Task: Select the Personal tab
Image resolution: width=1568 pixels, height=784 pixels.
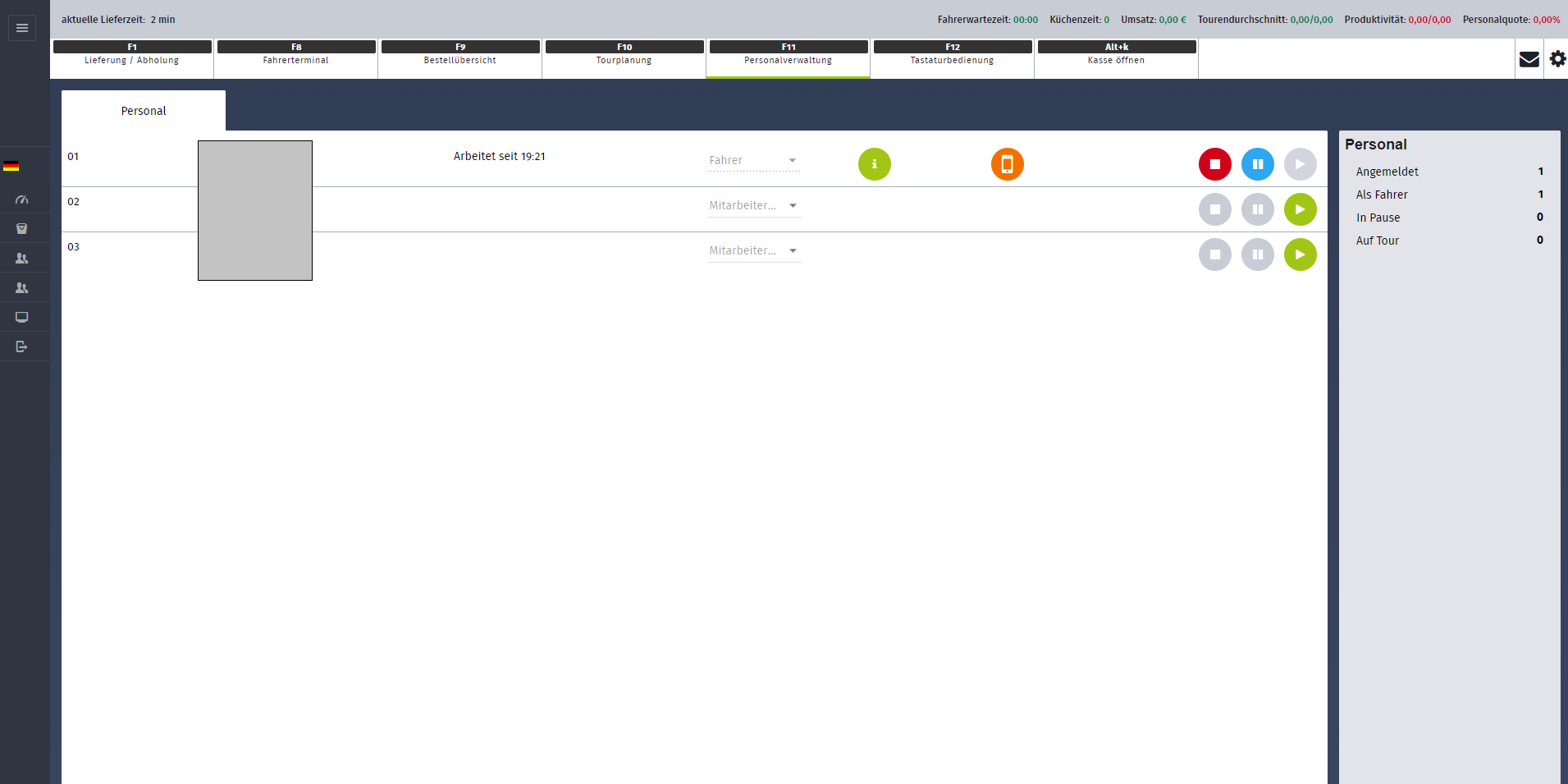Action: pyautogui.click(x=144, y=111)
